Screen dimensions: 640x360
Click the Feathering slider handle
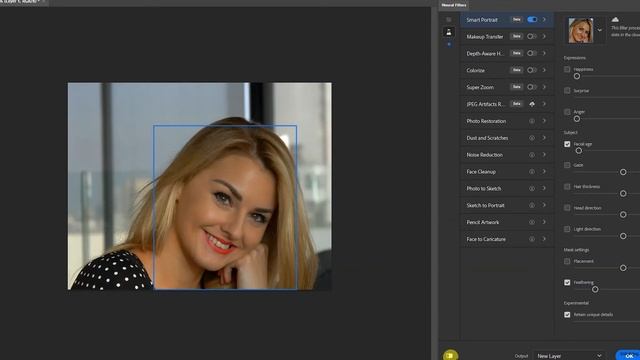coord(595,289)
